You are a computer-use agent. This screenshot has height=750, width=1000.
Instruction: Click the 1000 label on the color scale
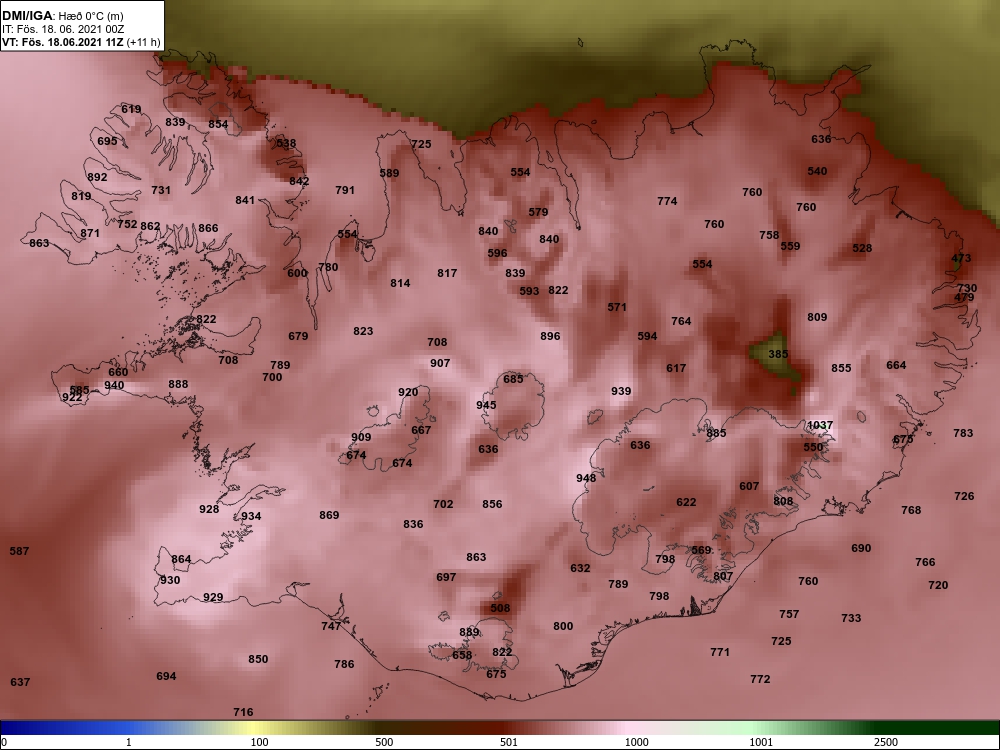pos(636,742)
